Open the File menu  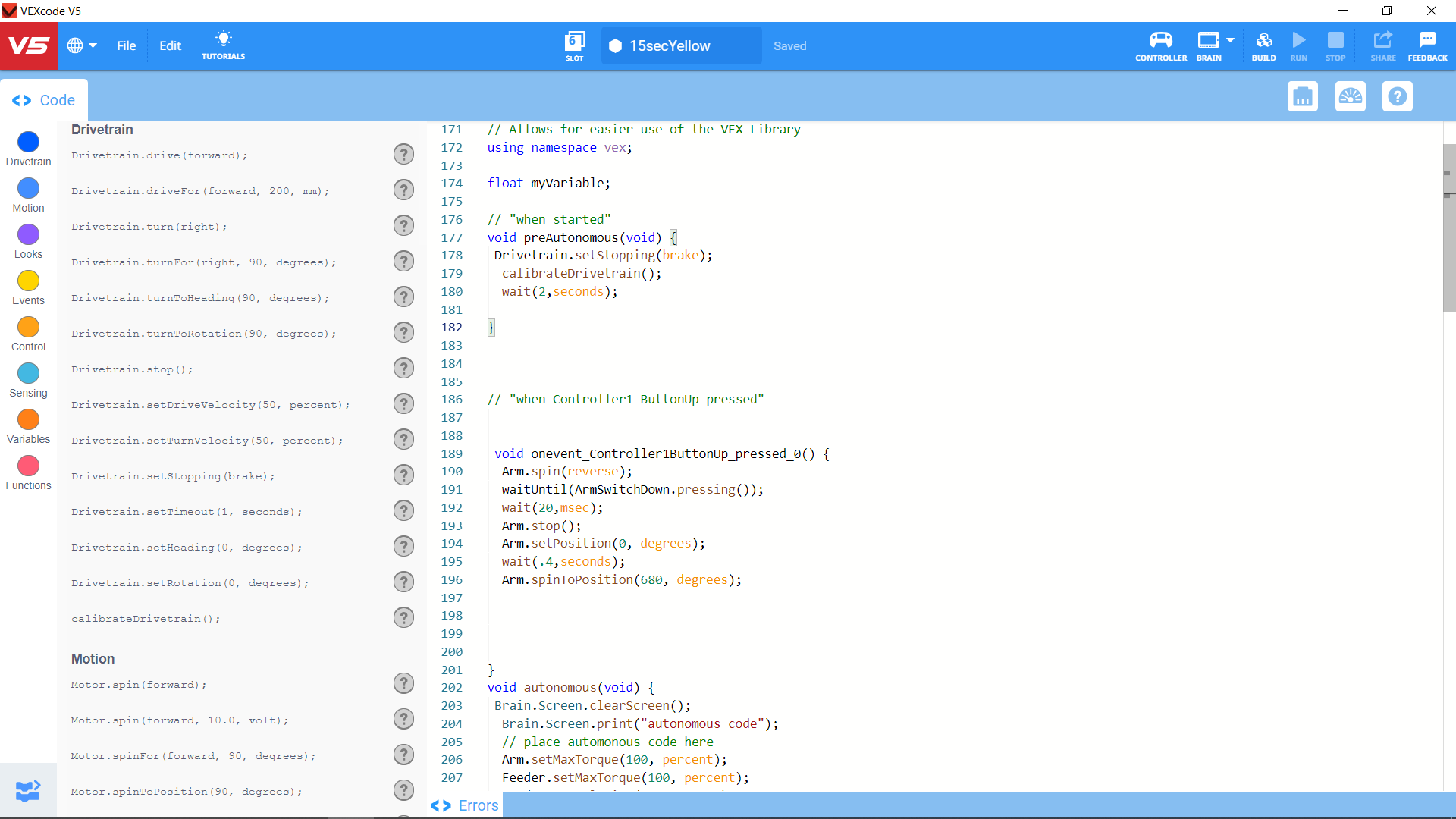tap(127, 45)
